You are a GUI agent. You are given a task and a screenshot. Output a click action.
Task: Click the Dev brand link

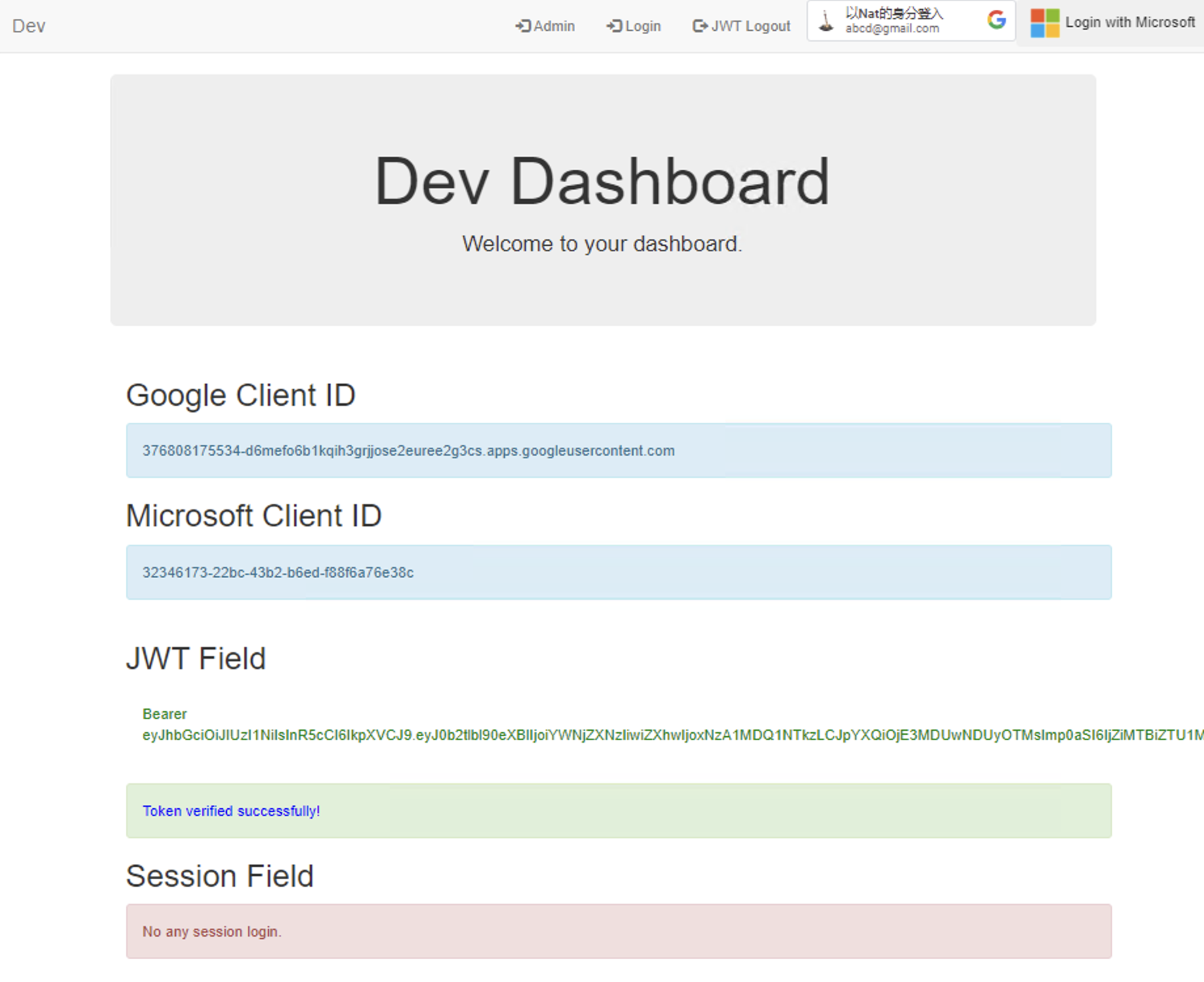pos(29,26)
